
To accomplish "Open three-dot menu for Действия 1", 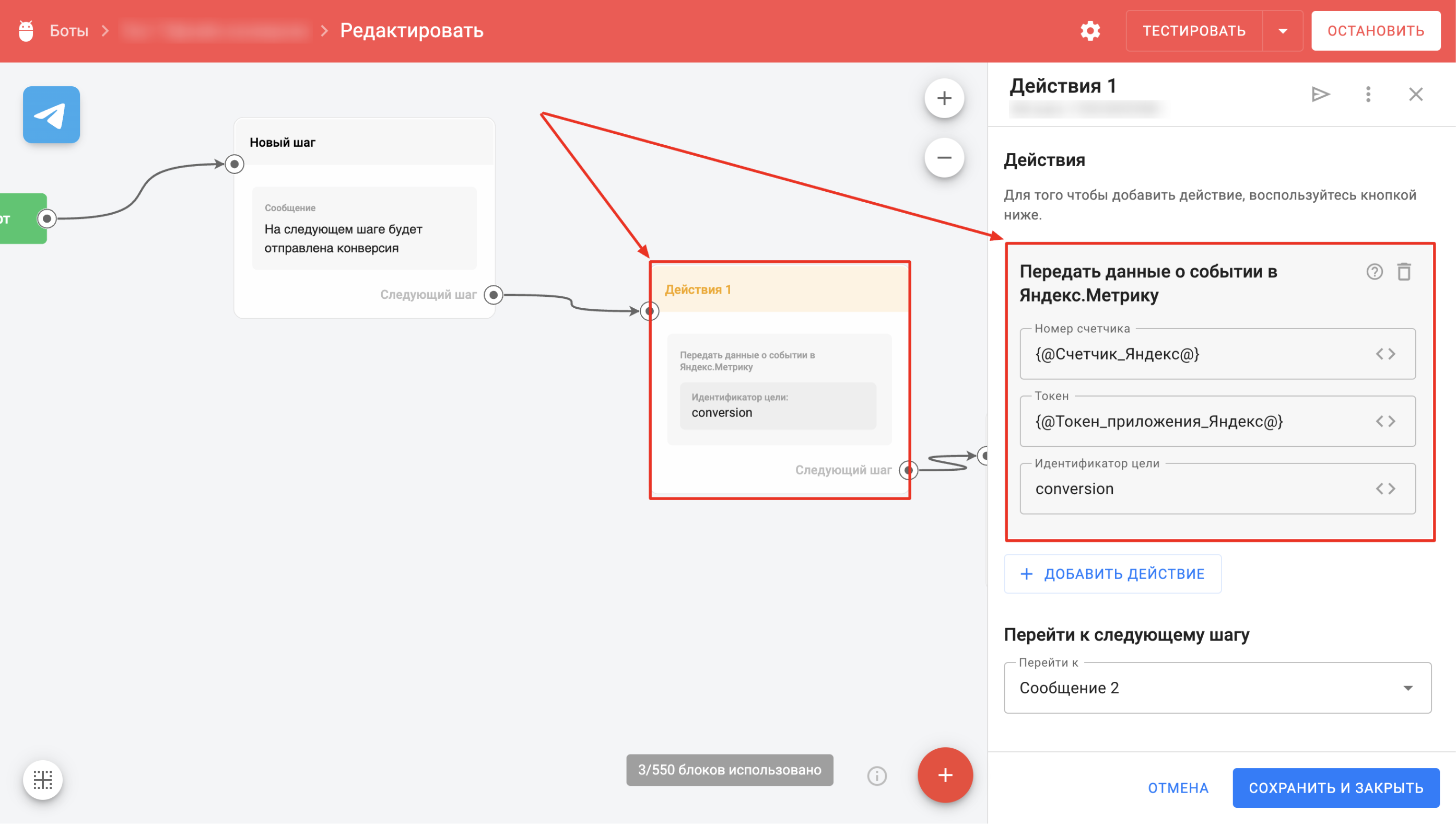I will [x=1368, y=94].
